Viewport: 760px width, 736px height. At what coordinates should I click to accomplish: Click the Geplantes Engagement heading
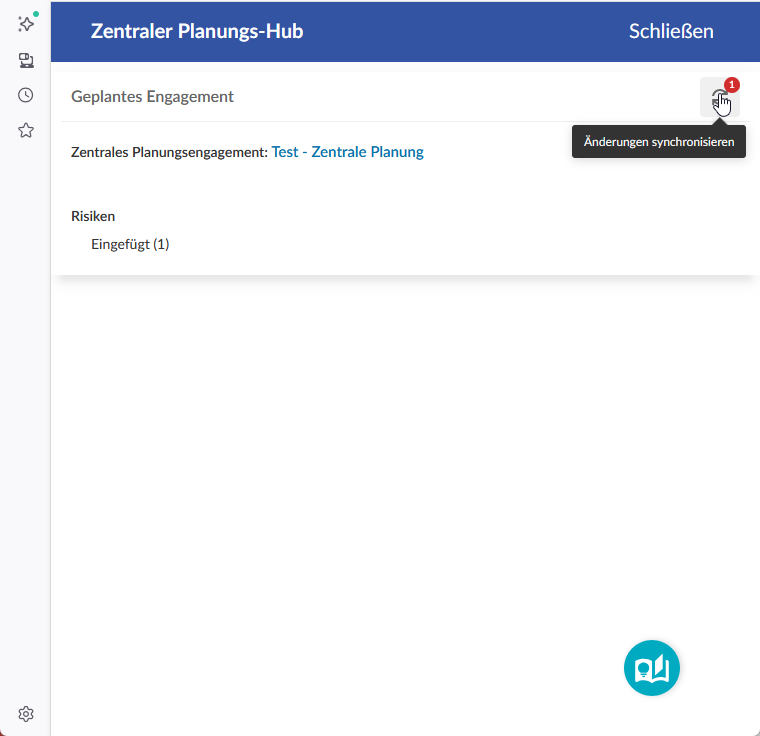152,96
